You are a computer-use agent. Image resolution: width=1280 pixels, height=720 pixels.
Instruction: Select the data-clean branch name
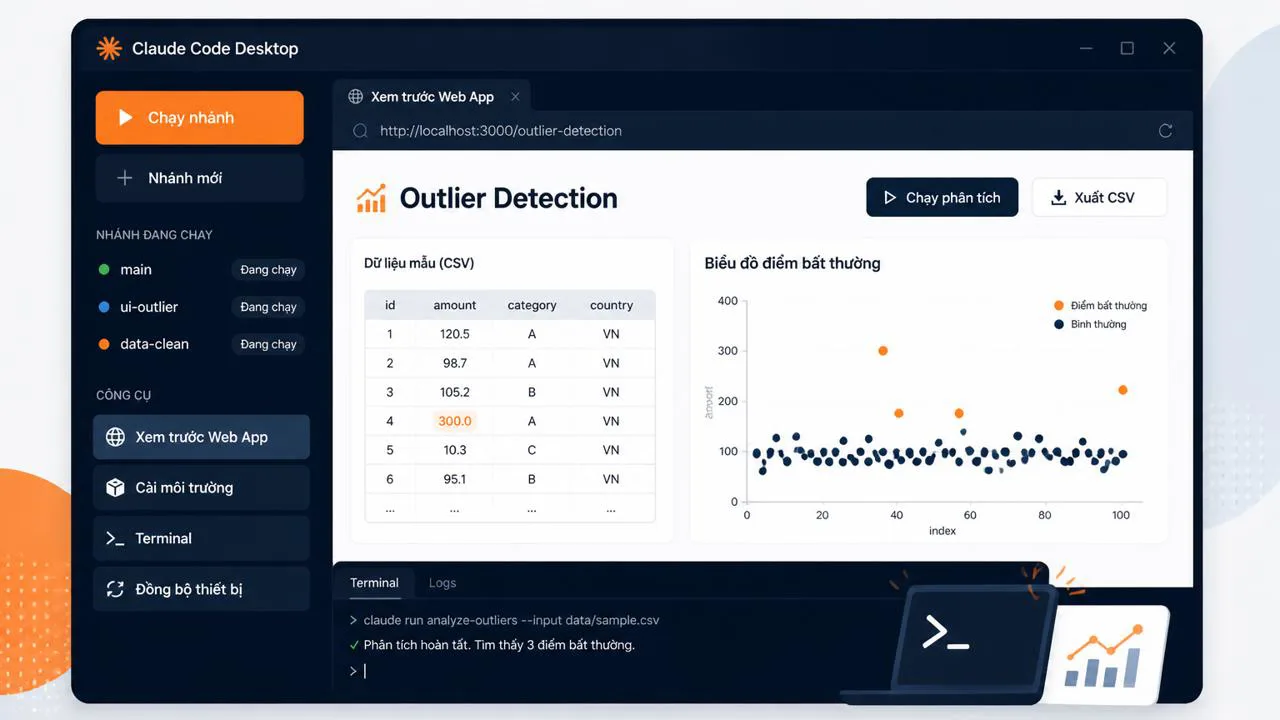click(154, 344)
